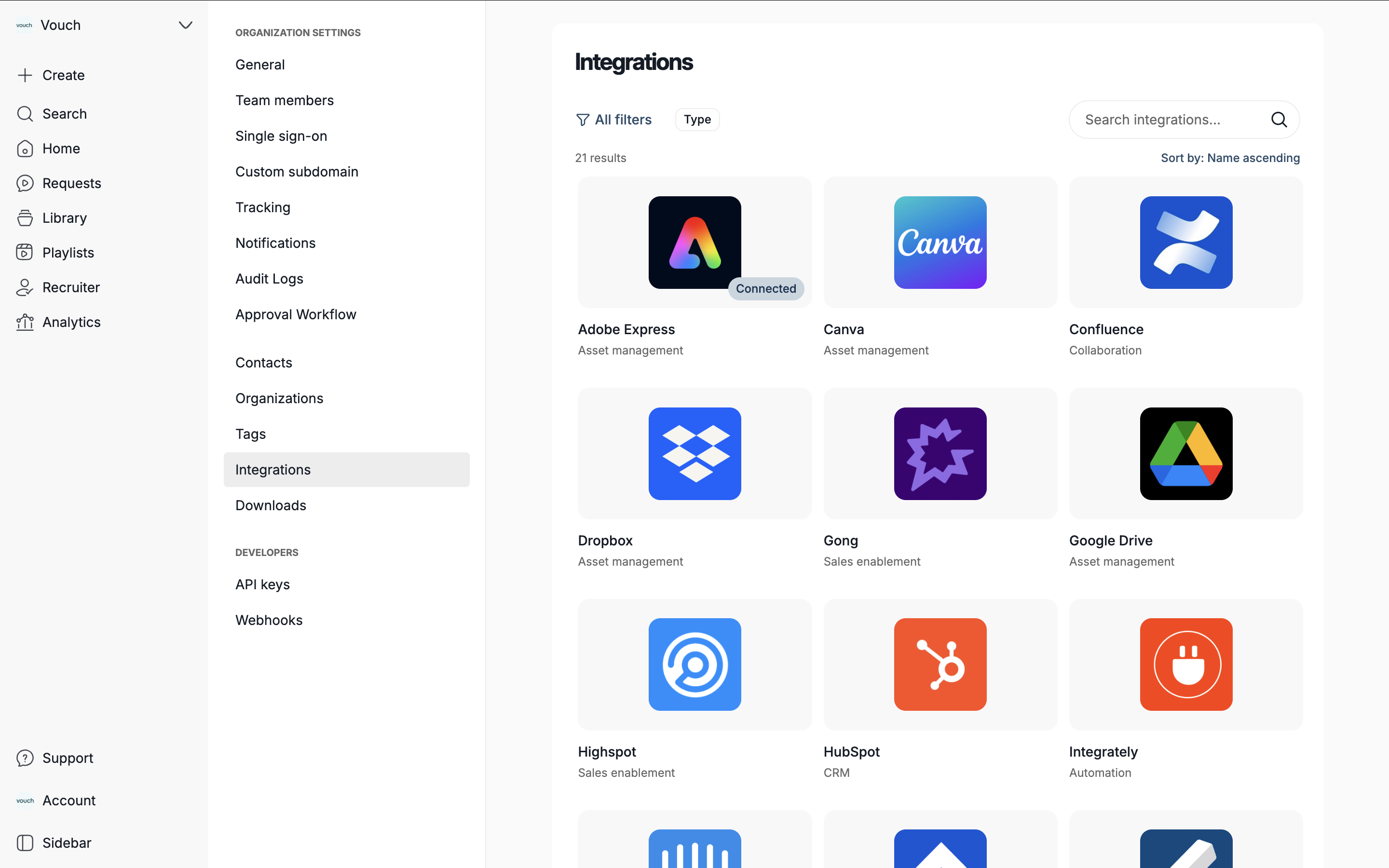1389x868 pixels.
Task: Open the Integrately plug logo
Action: tap(1186, 664)
